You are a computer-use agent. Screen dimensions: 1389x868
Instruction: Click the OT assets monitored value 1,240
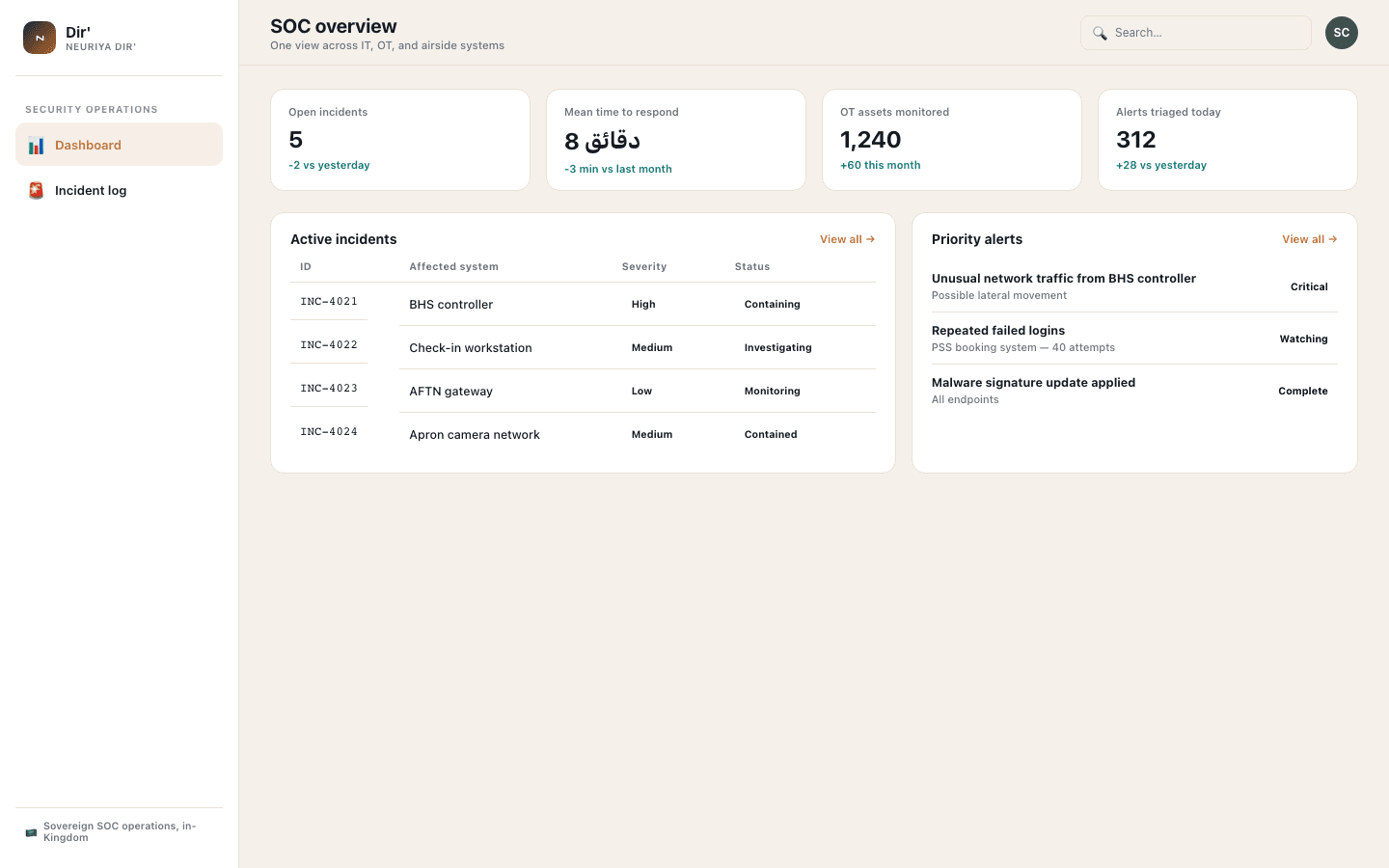(x=870, y=140)
